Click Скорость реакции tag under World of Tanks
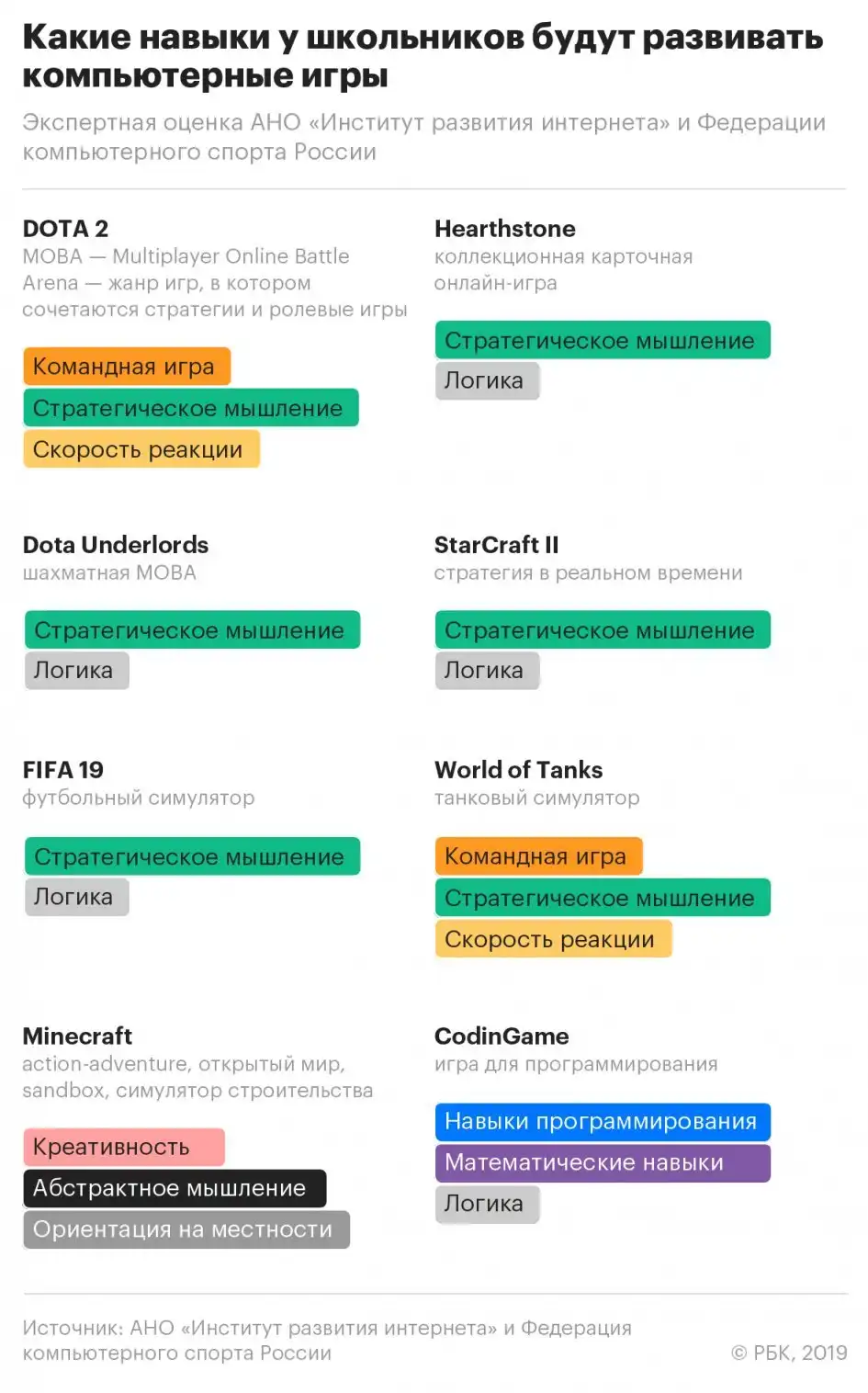This screenshot has width=868, height=1393. 552,939
